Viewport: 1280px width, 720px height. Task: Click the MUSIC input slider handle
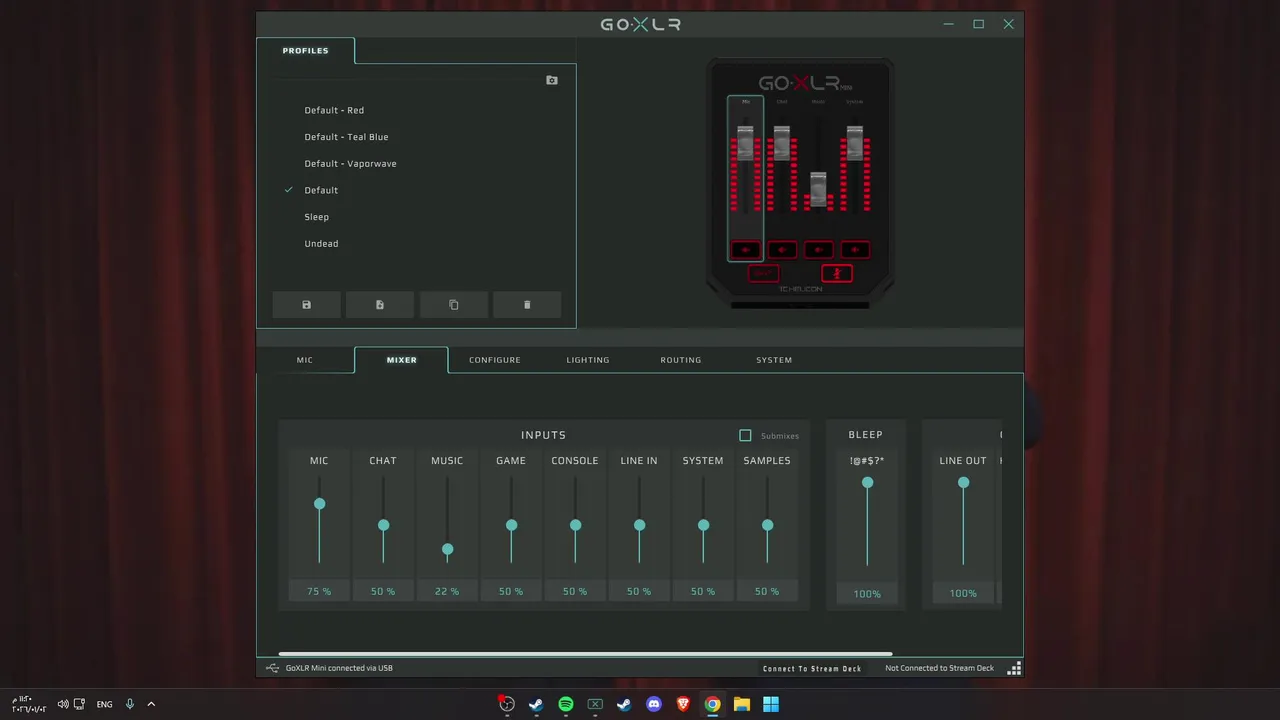(x=447, y=550)
